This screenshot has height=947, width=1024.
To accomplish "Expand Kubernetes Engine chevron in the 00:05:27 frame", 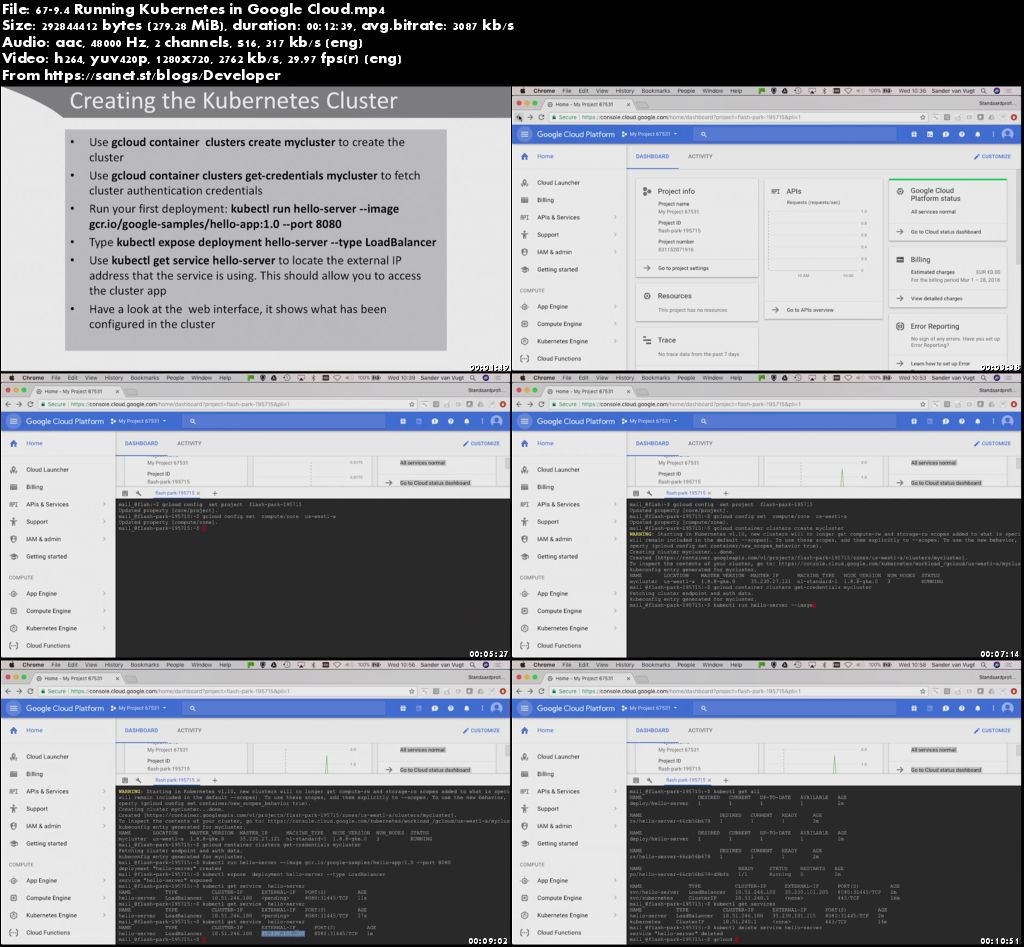I will pyautogui.click(x=104, y=628).
